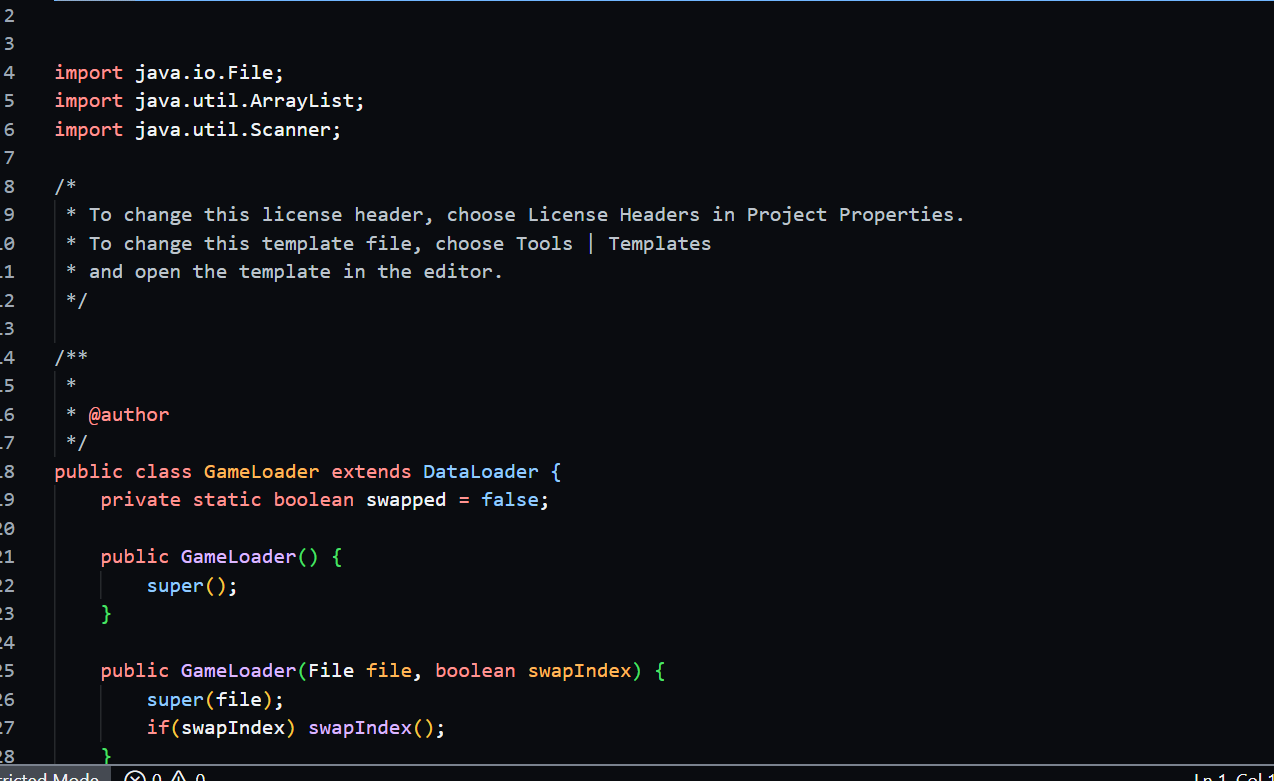Click the extends keyword in class declaration
The image size is (1274, 781).
point(371,471)
